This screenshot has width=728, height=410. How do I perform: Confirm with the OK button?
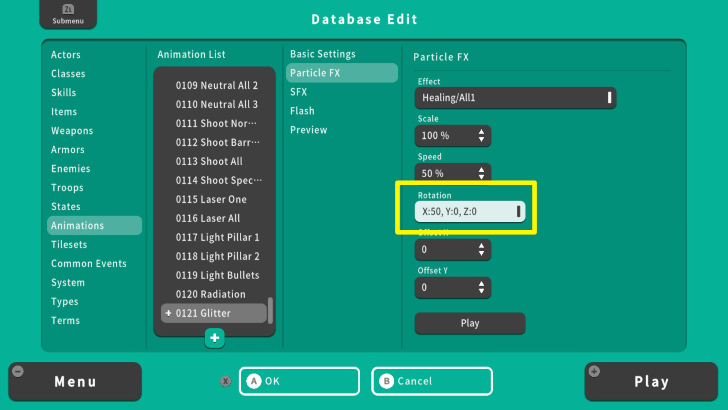[x=299, y=381]
